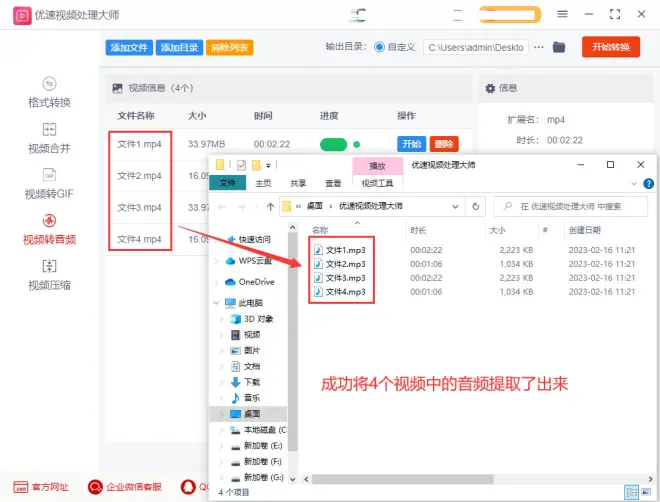
Task: Expand the 本地磁盘 (C drive node
Action: [222, 430]
